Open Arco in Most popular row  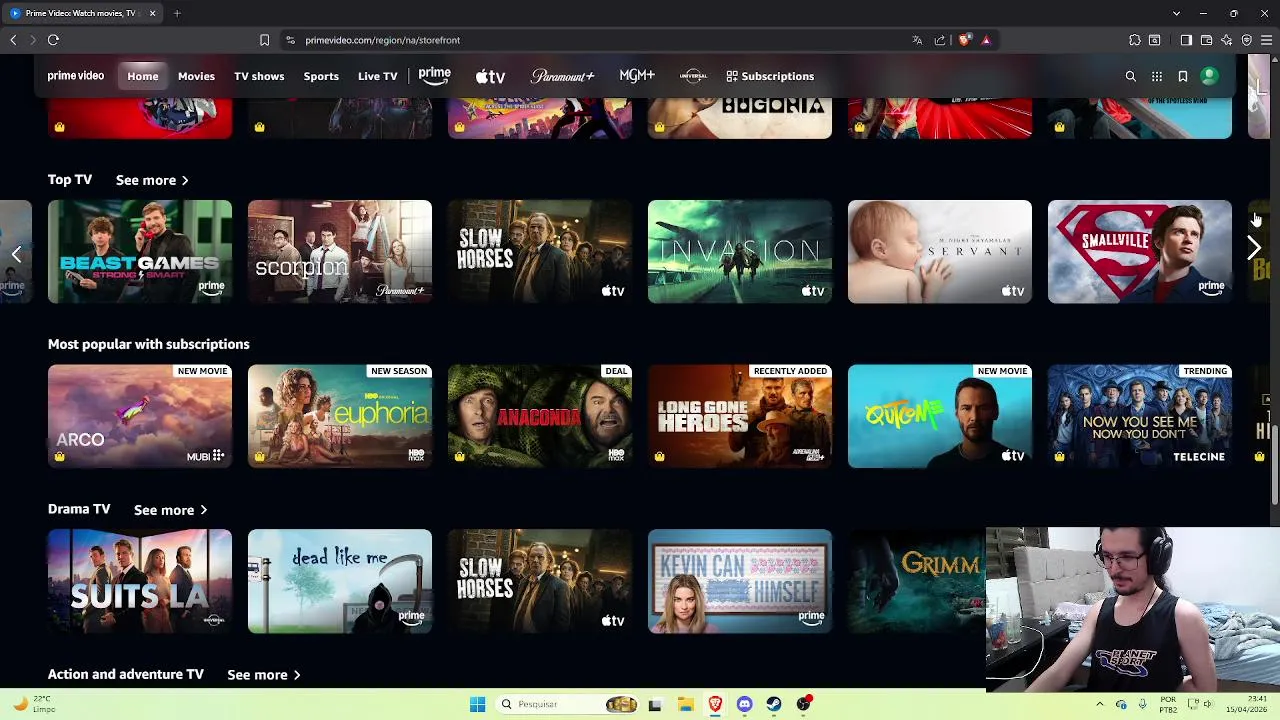tap(140, 416)
